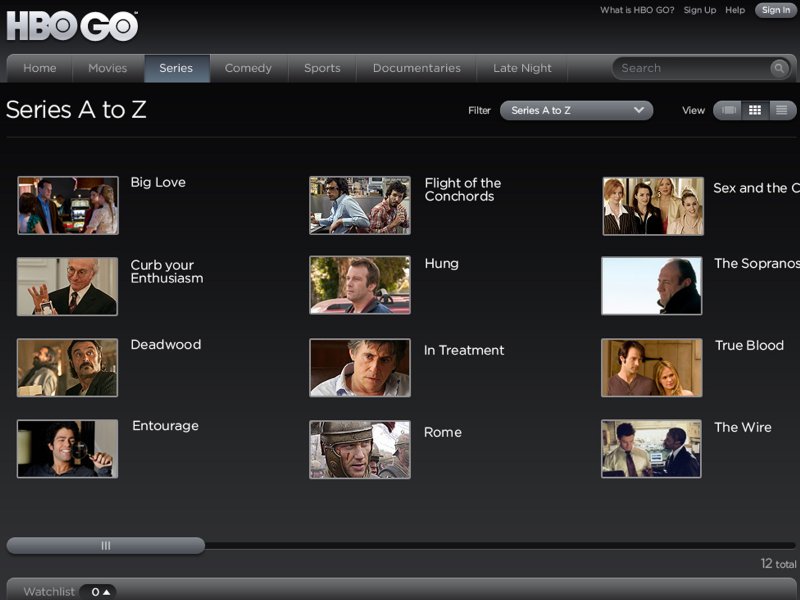
Task: Open The Sopranos thumbnail
Action: click(652, 286)
